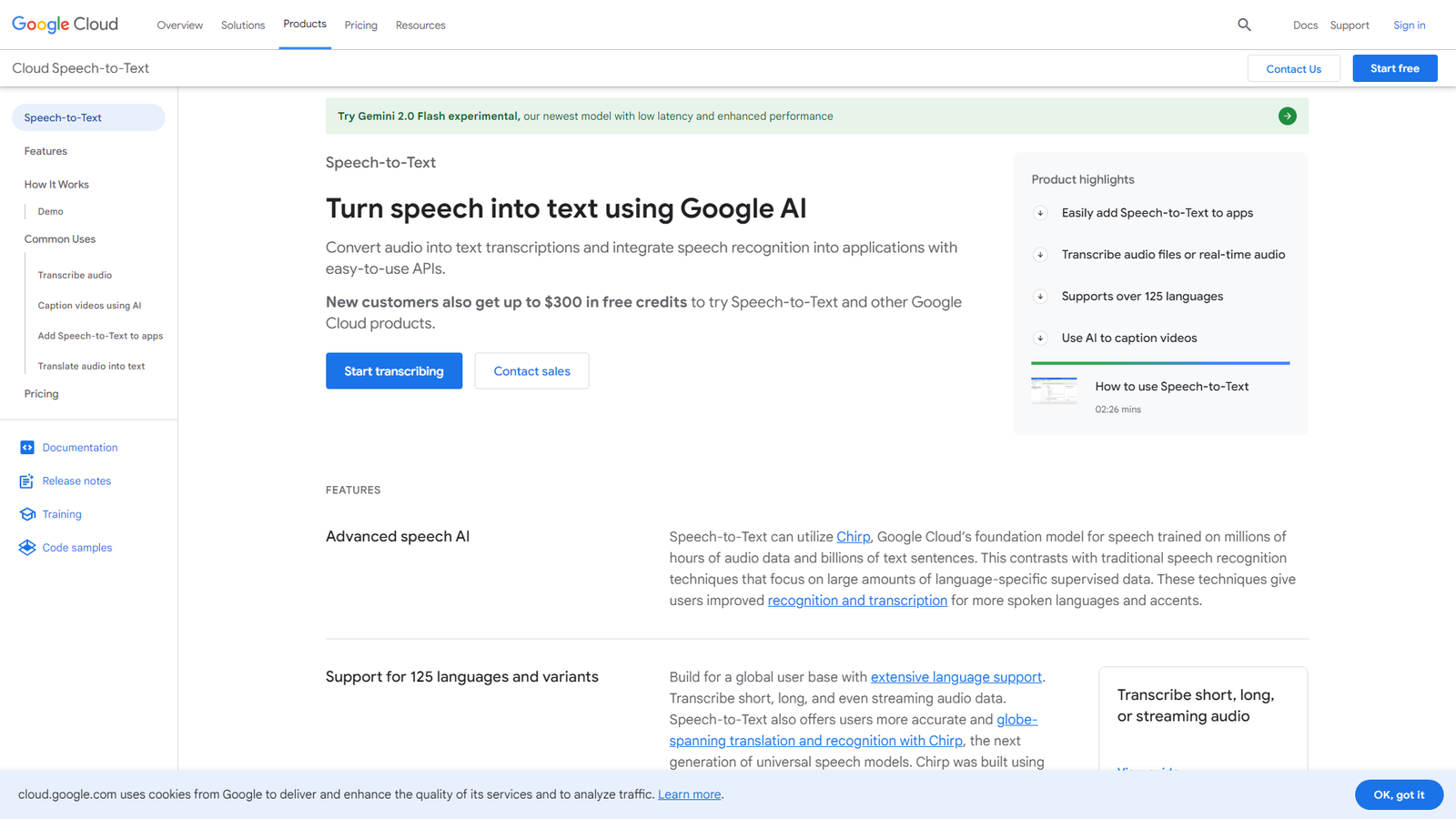Image resolution: width=1456 pixels, height=819 pixels.
Task: Click Sign in
Action: click(x=1409, y=25)
